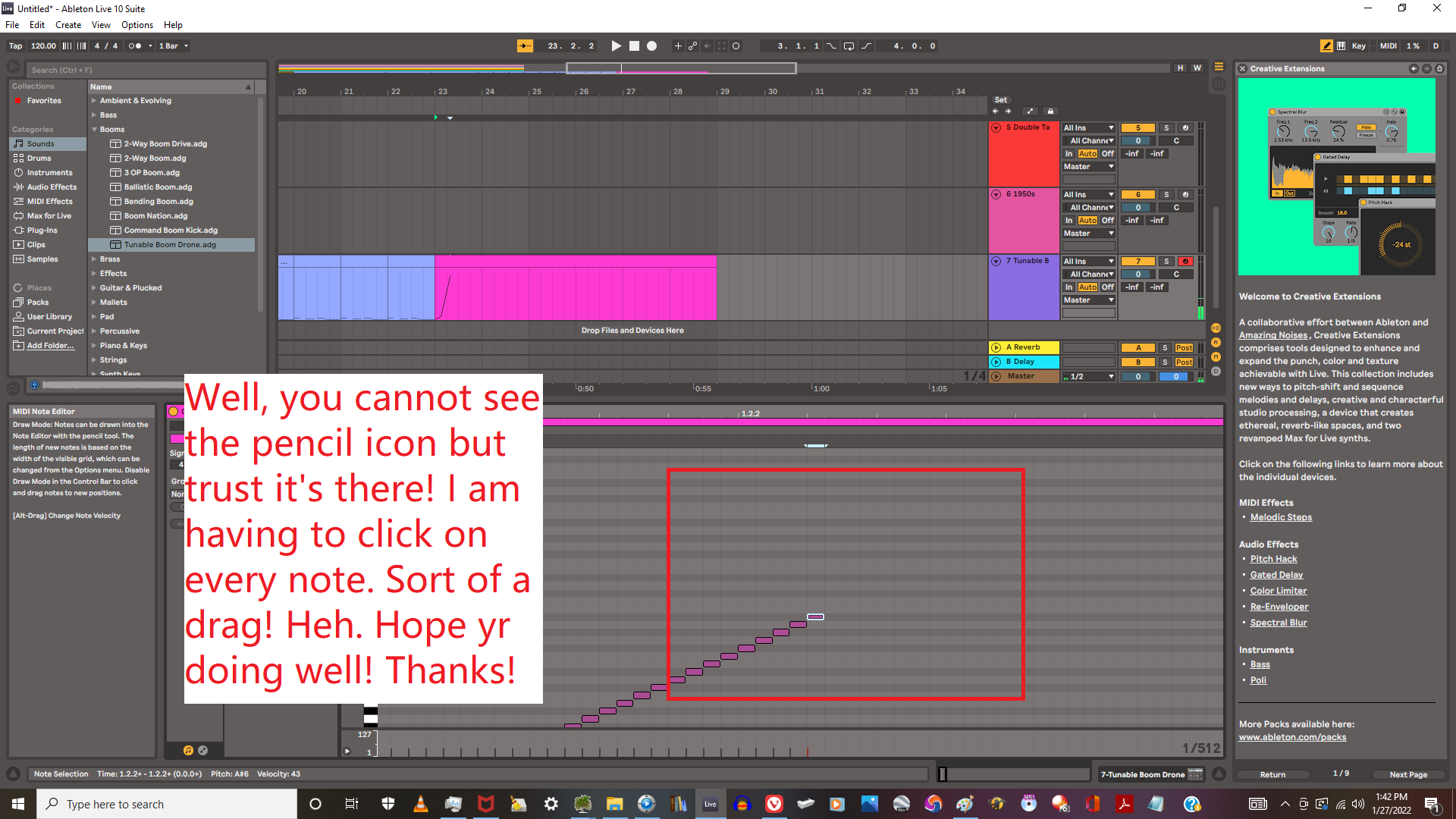The image size is (1456, 819).
Task: Set track 6 monitoring to In
Action: pyautogui.click(x=1068, y=221)
